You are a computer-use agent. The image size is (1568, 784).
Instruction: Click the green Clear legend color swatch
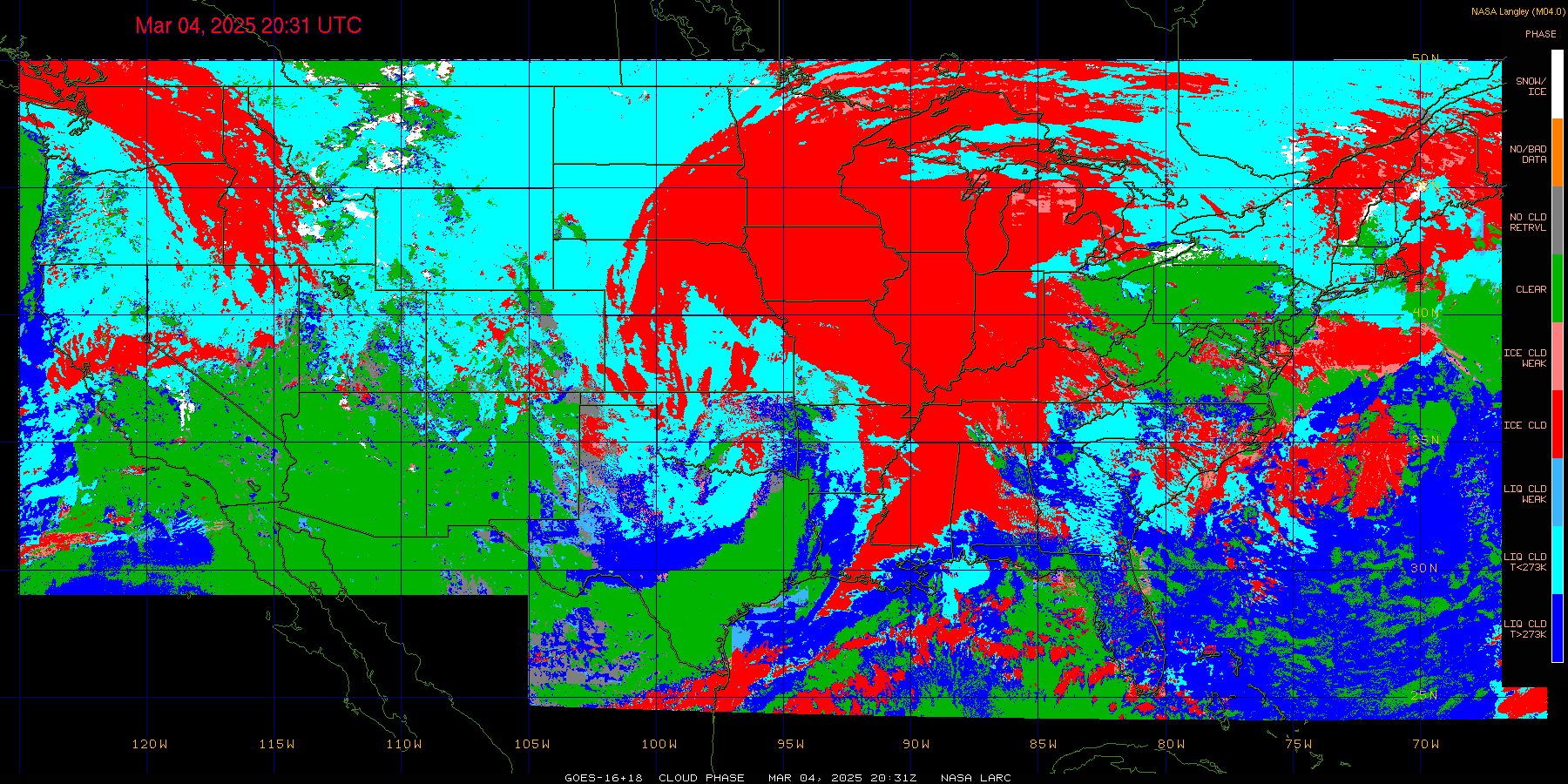(1558, 288)
